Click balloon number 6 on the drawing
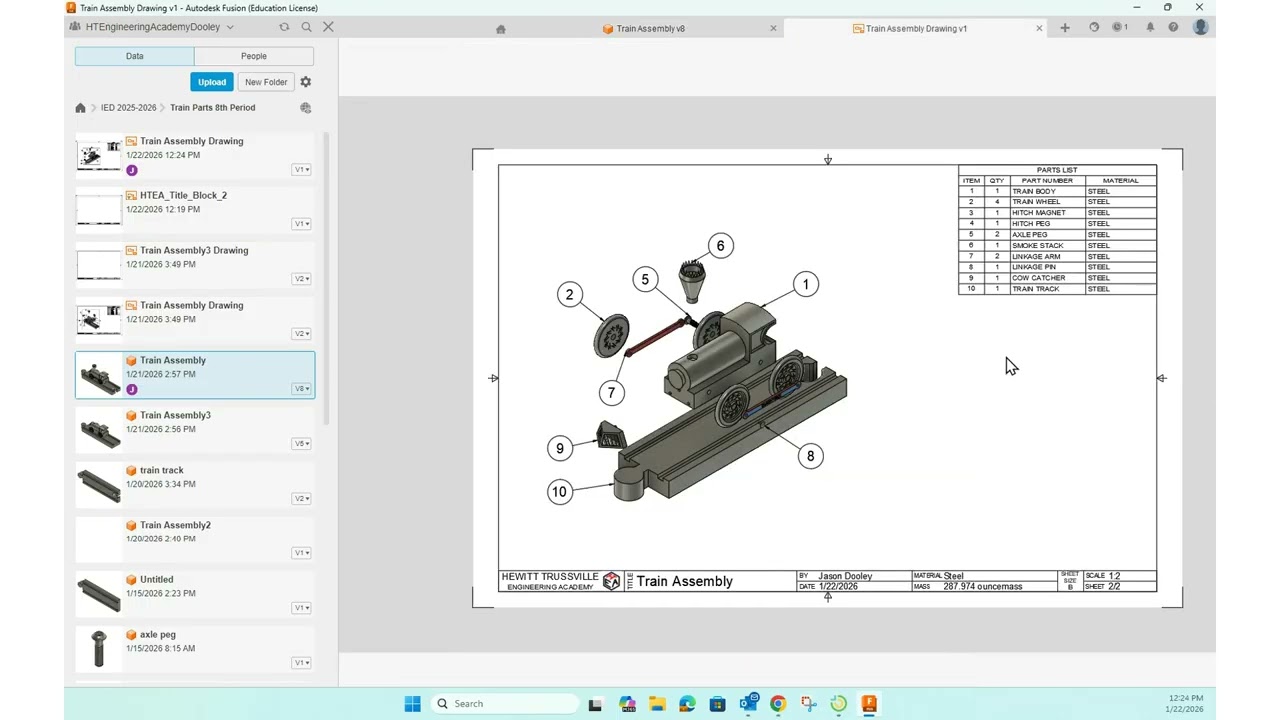 pyautogui.click(x=720, y=246)
